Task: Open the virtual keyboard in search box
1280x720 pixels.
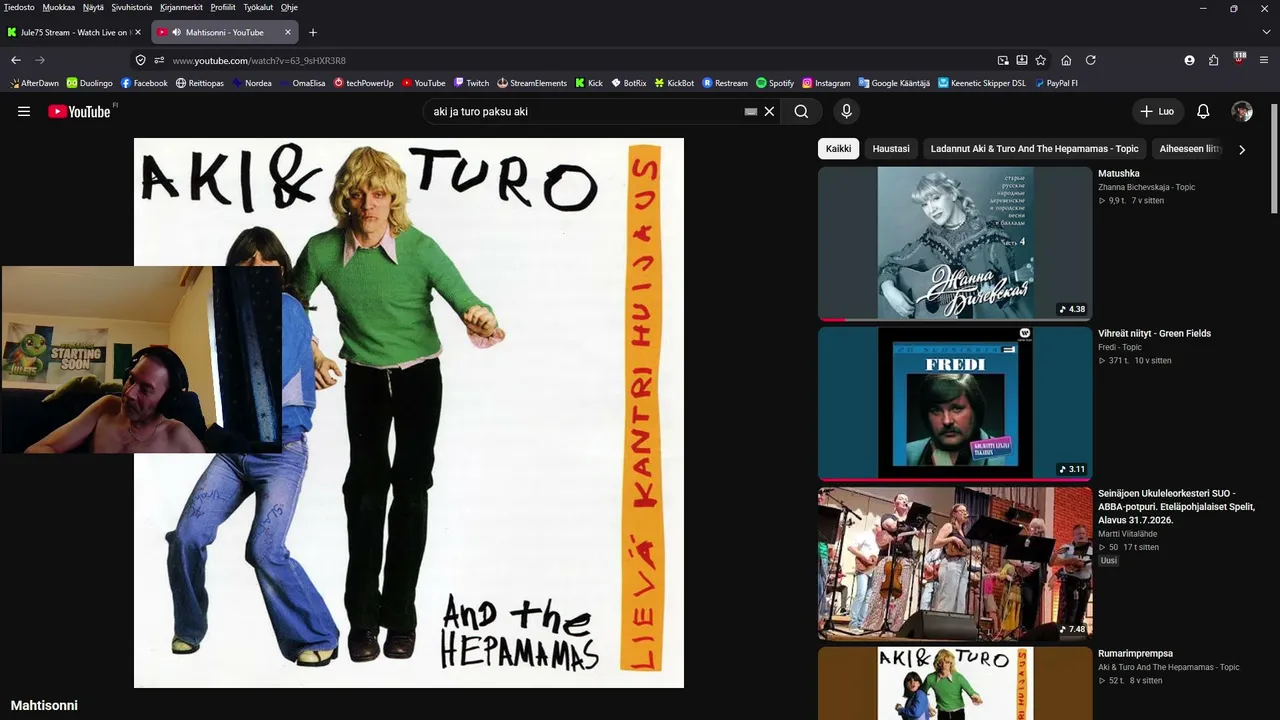Action: click(751, 111)
